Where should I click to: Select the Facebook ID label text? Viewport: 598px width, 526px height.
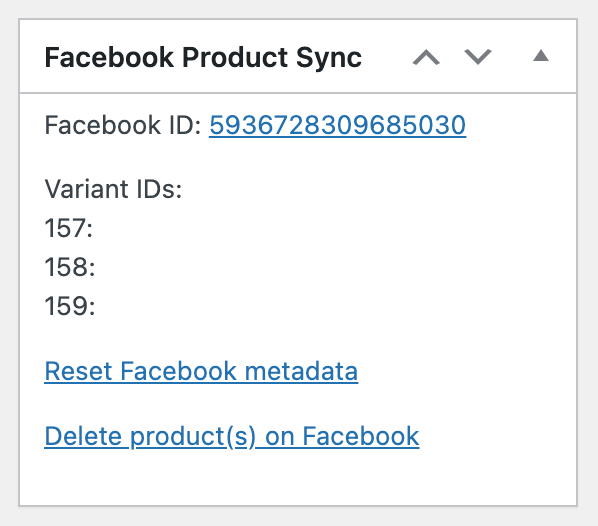pos(123,125)
